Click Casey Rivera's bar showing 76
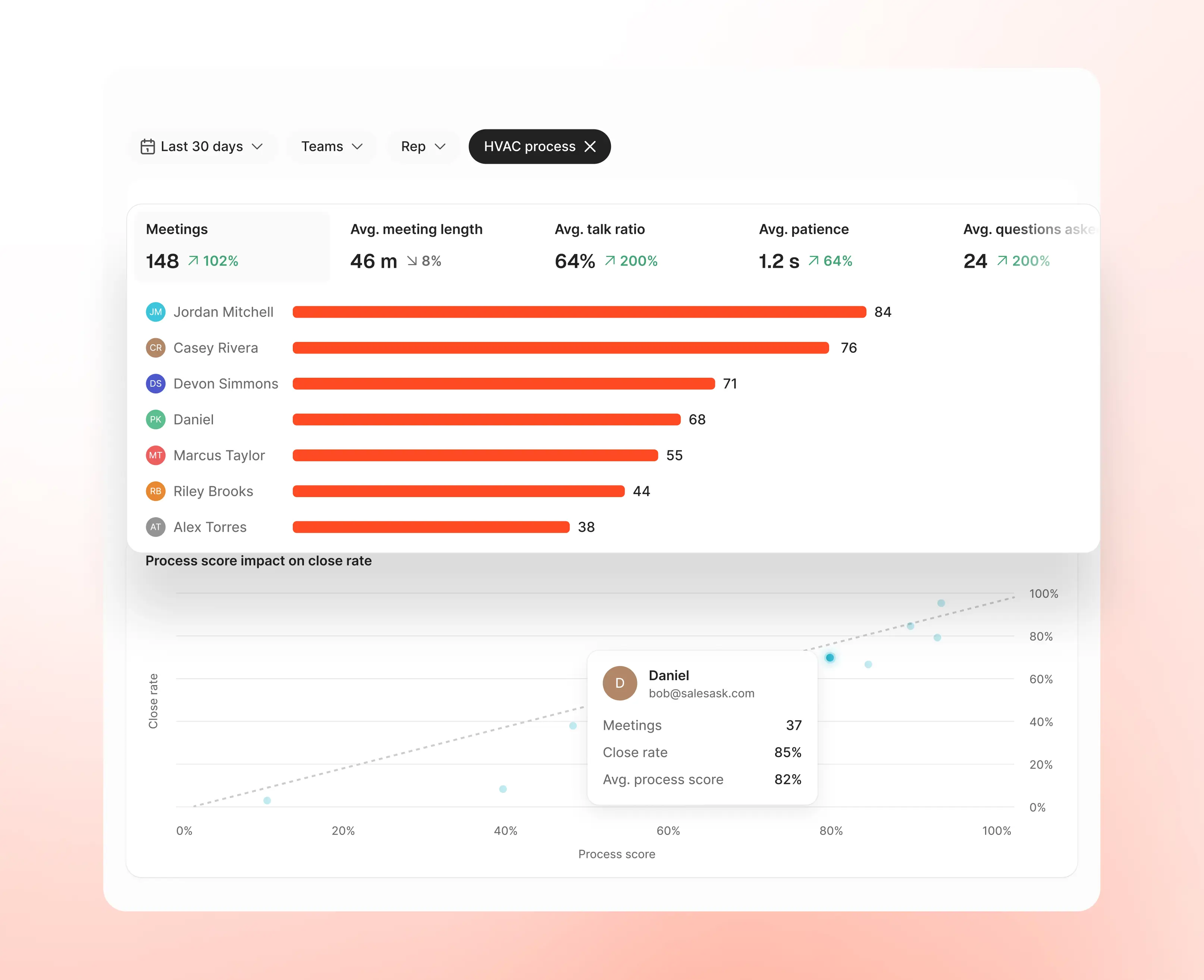This screenshot has height=980, width=1204. pyautogui.click(x=561, y=348)
